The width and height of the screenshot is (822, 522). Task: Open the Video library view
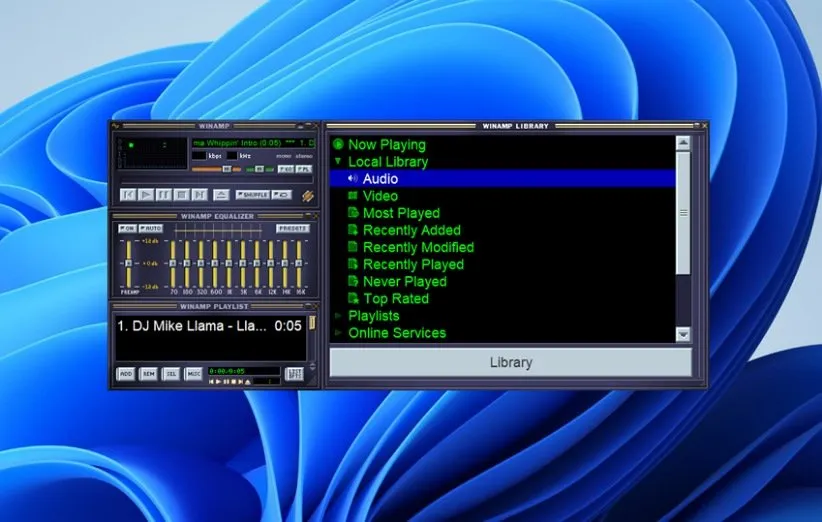380,196
